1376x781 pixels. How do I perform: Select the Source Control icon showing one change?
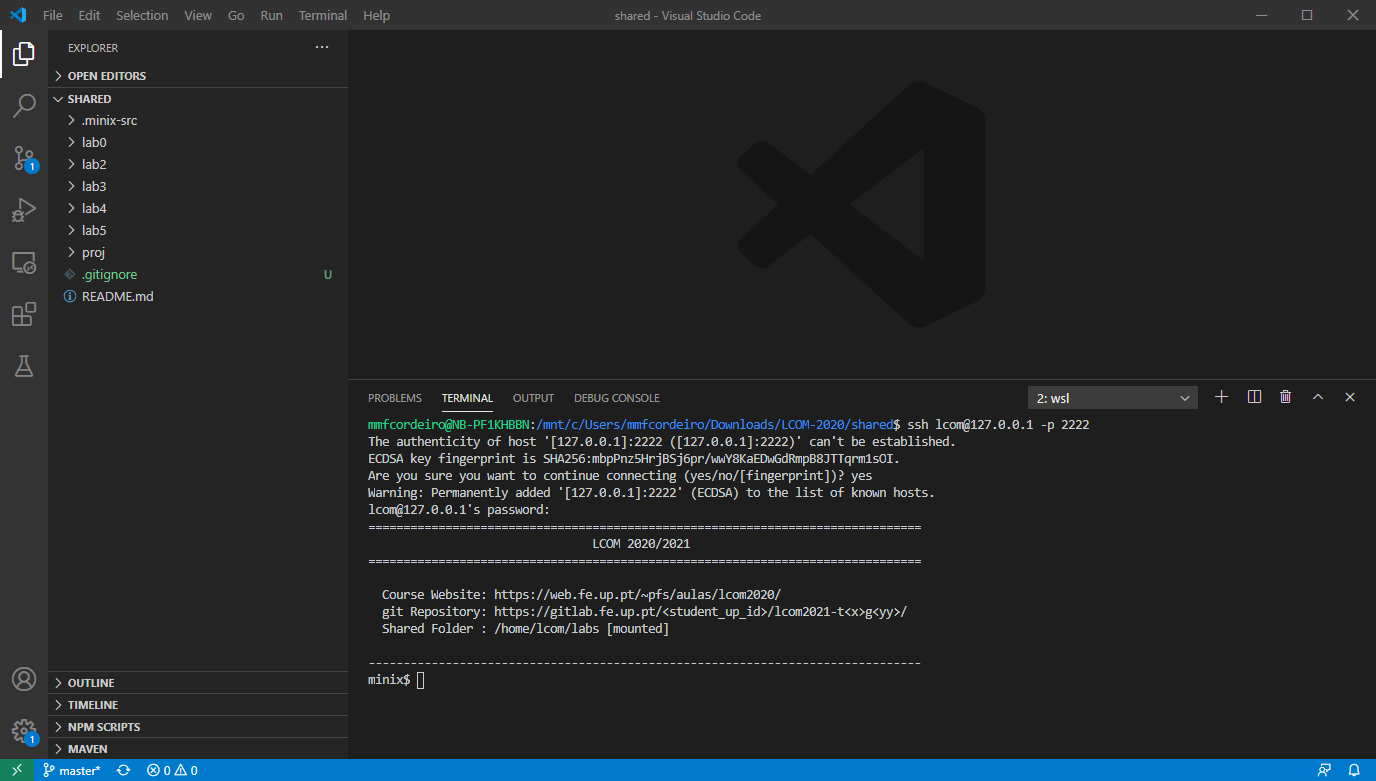(x=24, y=158)
